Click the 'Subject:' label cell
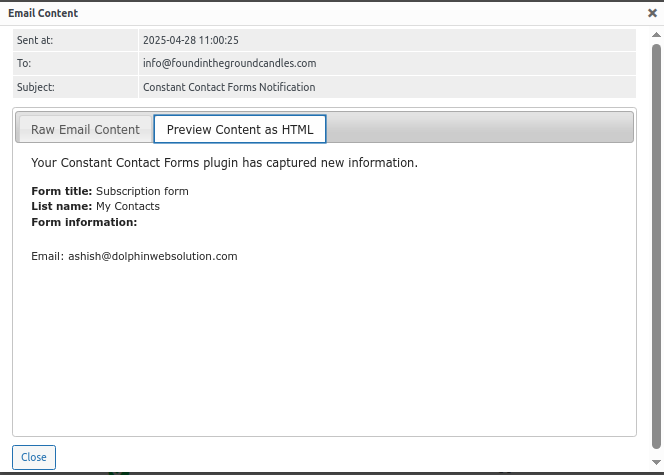Screen dimensions: 664x475 (75, 87)
